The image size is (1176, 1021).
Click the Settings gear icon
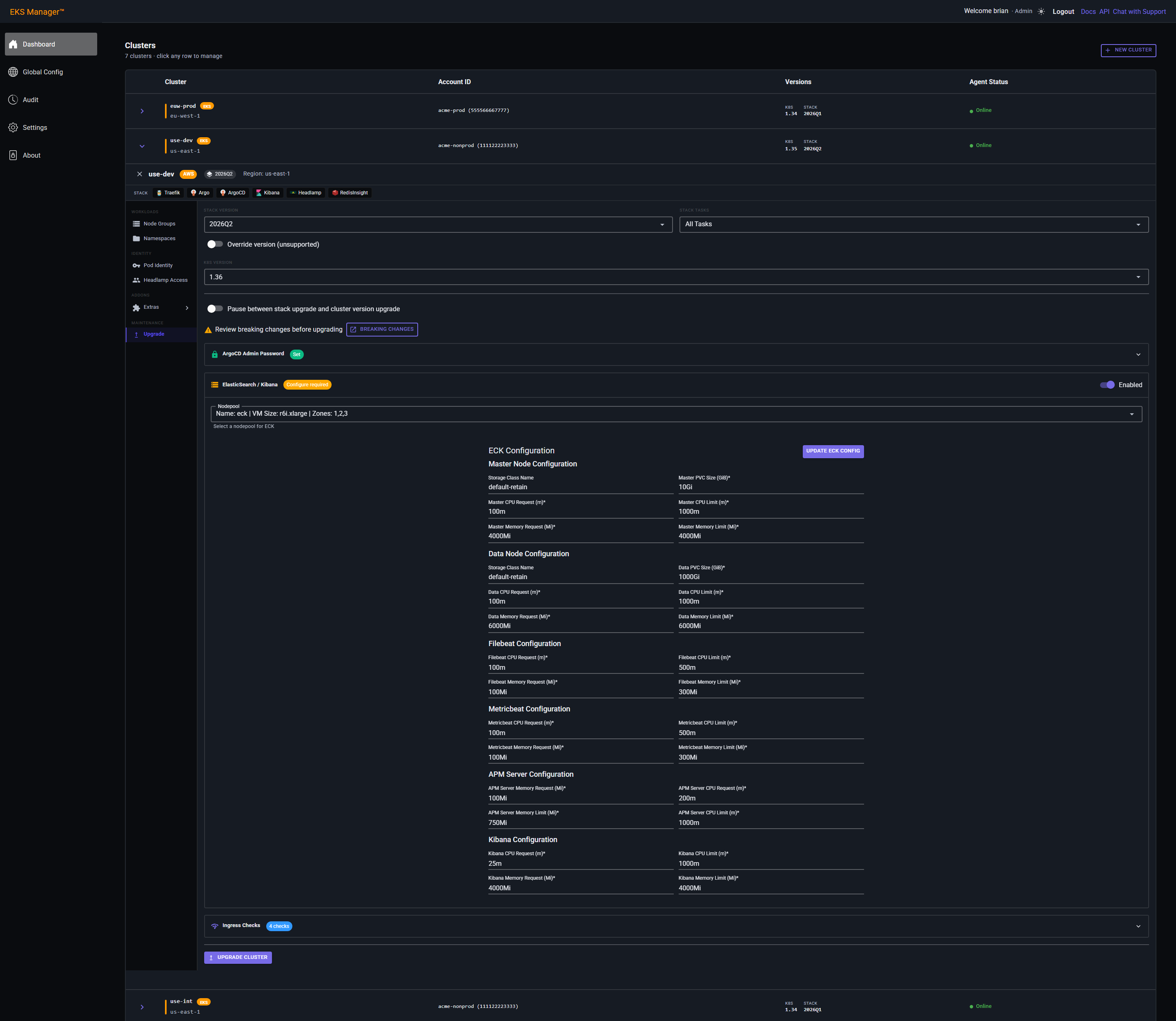tap(13, 127)
